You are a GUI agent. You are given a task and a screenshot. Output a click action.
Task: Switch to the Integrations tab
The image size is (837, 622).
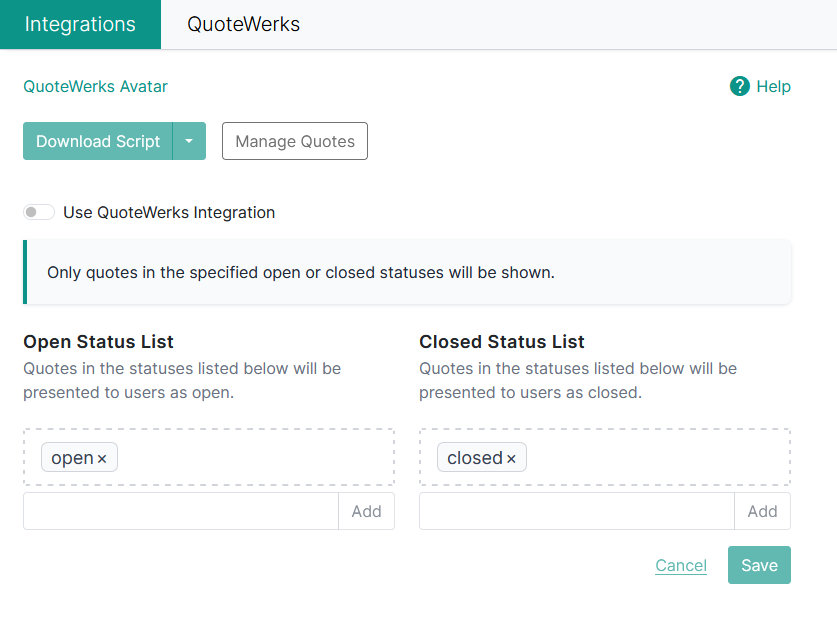[80, 24]
